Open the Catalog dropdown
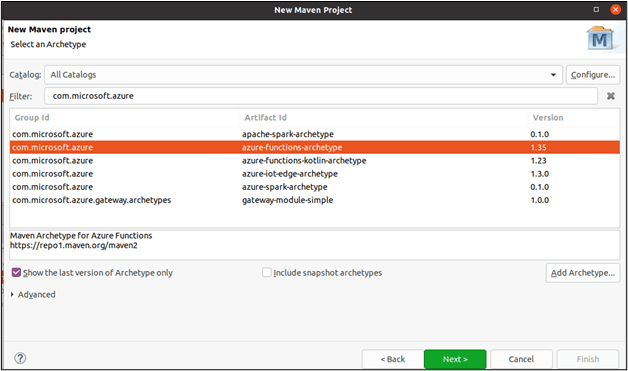628x371 pixels. coord(304,75)
